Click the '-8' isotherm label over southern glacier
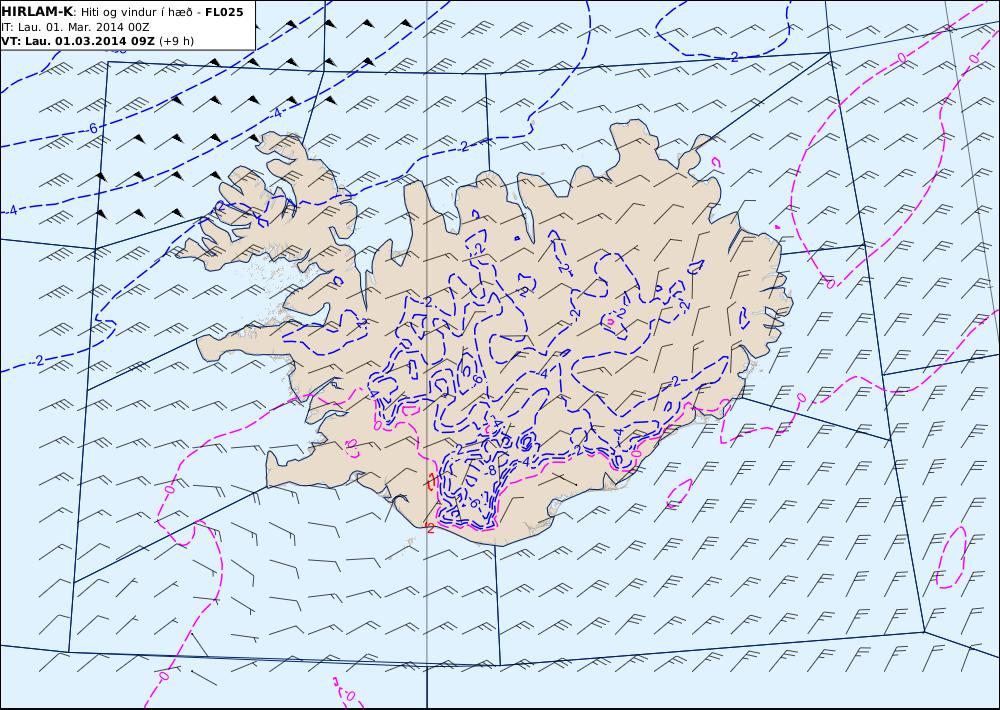The image size is (1000, 710). pos(490,470)
